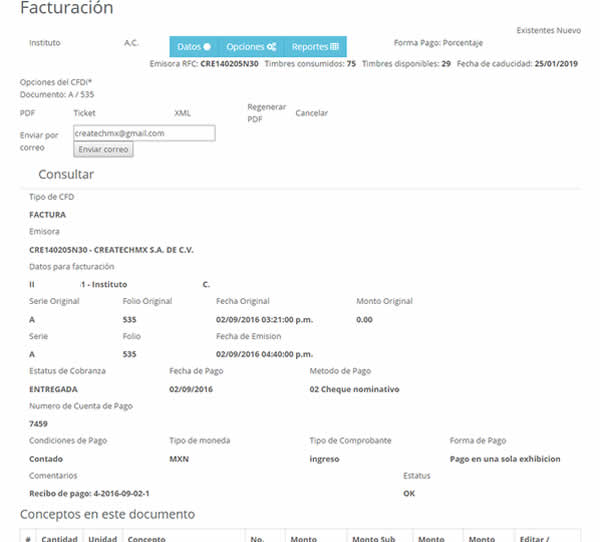Click the Concepto column header

(x=146, y=537)
